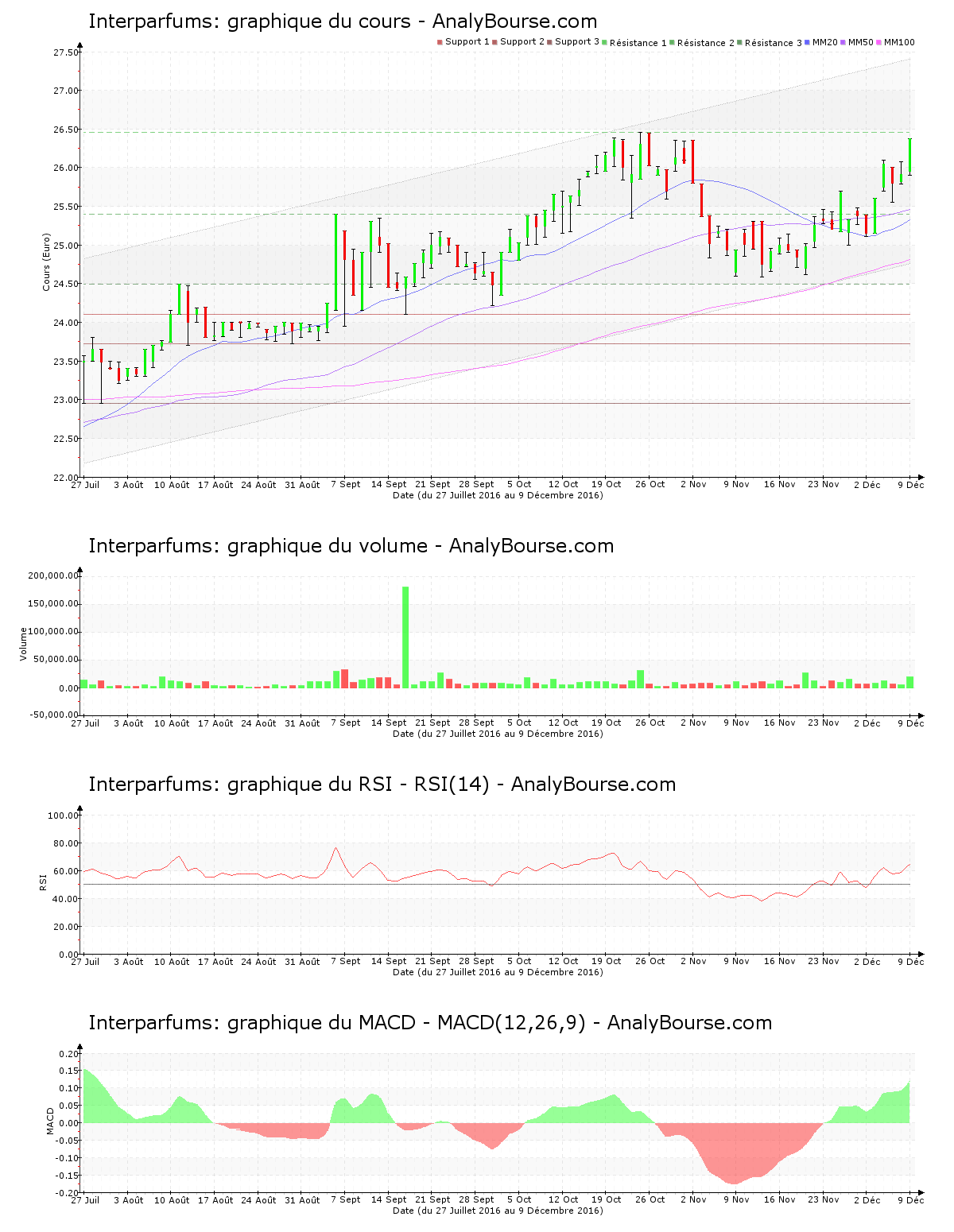
Task: Click the 25.50 price axis value
Action: click(x=66, y=207)
